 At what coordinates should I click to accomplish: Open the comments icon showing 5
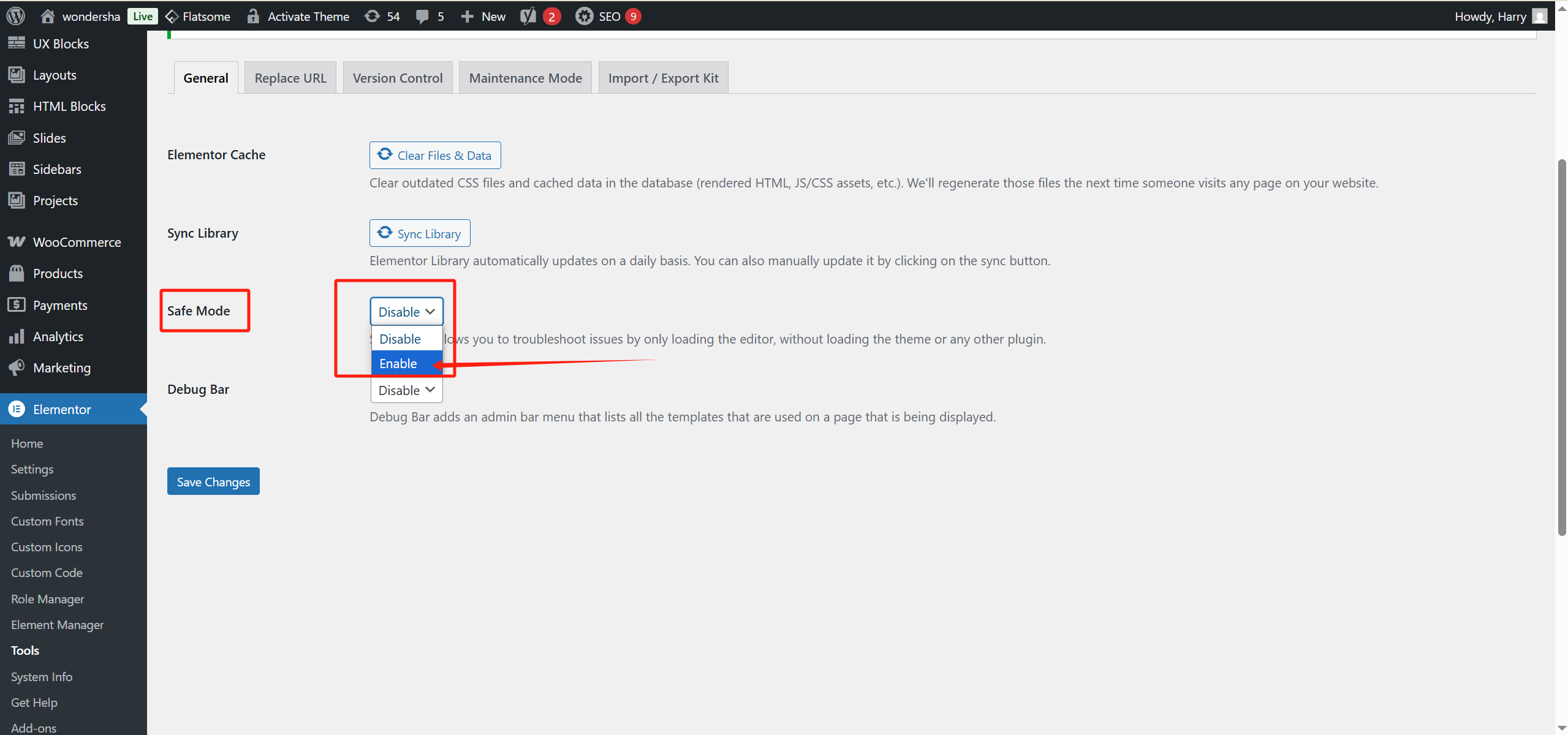[x=423, y=16]
